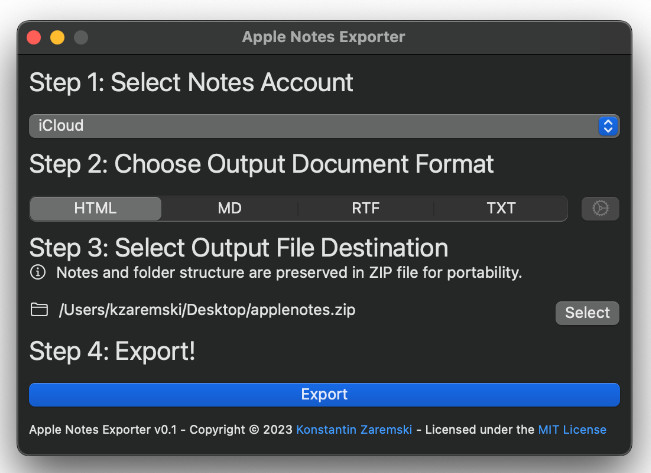651x473 pixels.
Task: Click the blue account dropdown chevrons
Action: click(608, 126)
